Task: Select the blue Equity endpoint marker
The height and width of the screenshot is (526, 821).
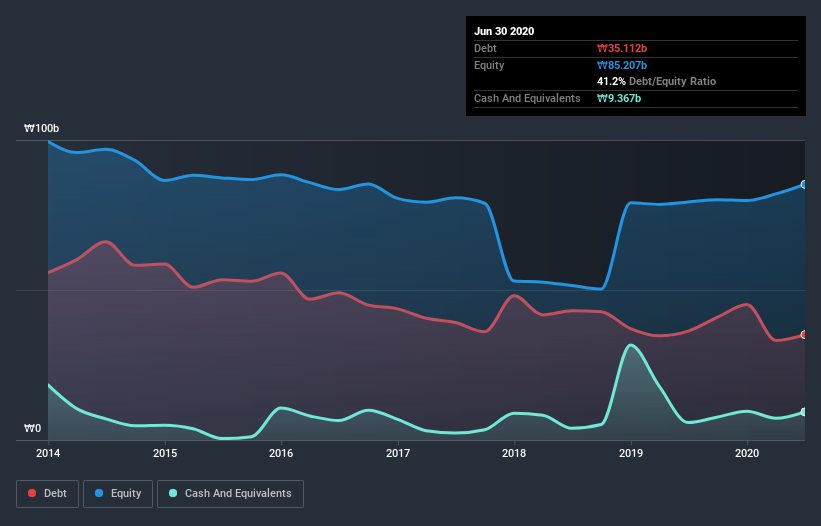Action: point(804,185)
